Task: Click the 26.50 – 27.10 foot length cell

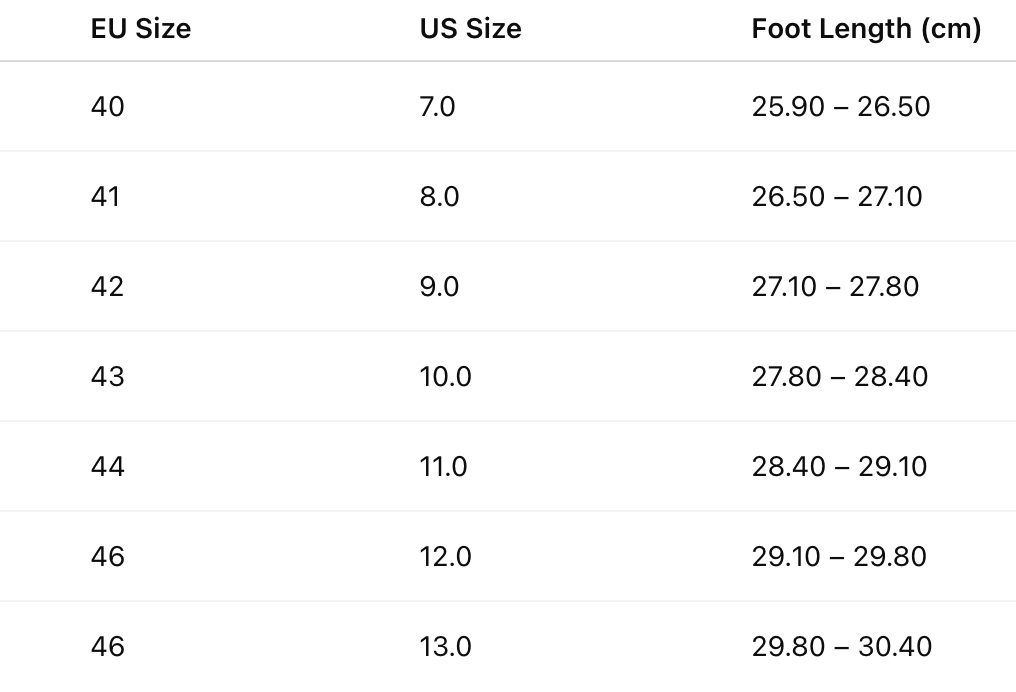Action: coord(837,196)
